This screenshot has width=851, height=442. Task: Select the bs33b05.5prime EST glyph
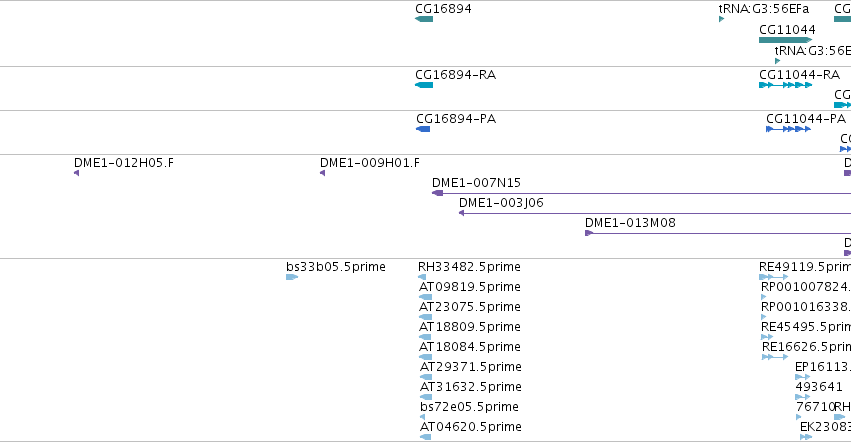point(292,277)
